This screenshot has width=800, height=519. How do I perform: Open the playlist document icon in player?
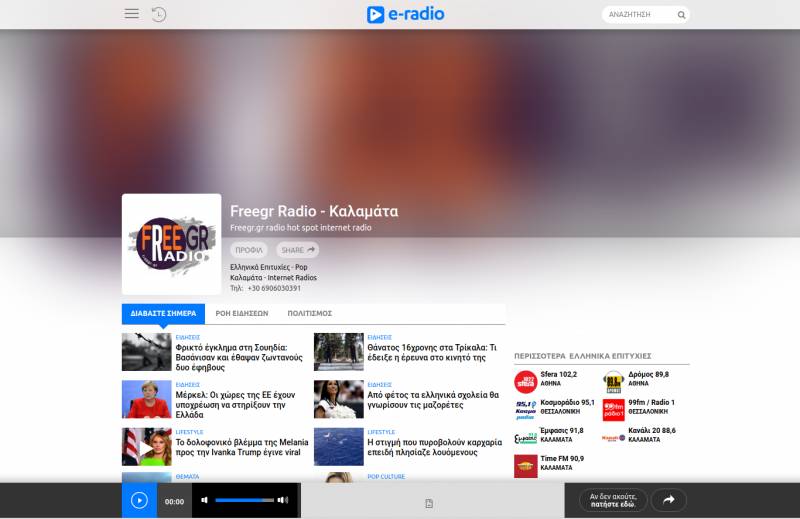click(x=429, y=504)
